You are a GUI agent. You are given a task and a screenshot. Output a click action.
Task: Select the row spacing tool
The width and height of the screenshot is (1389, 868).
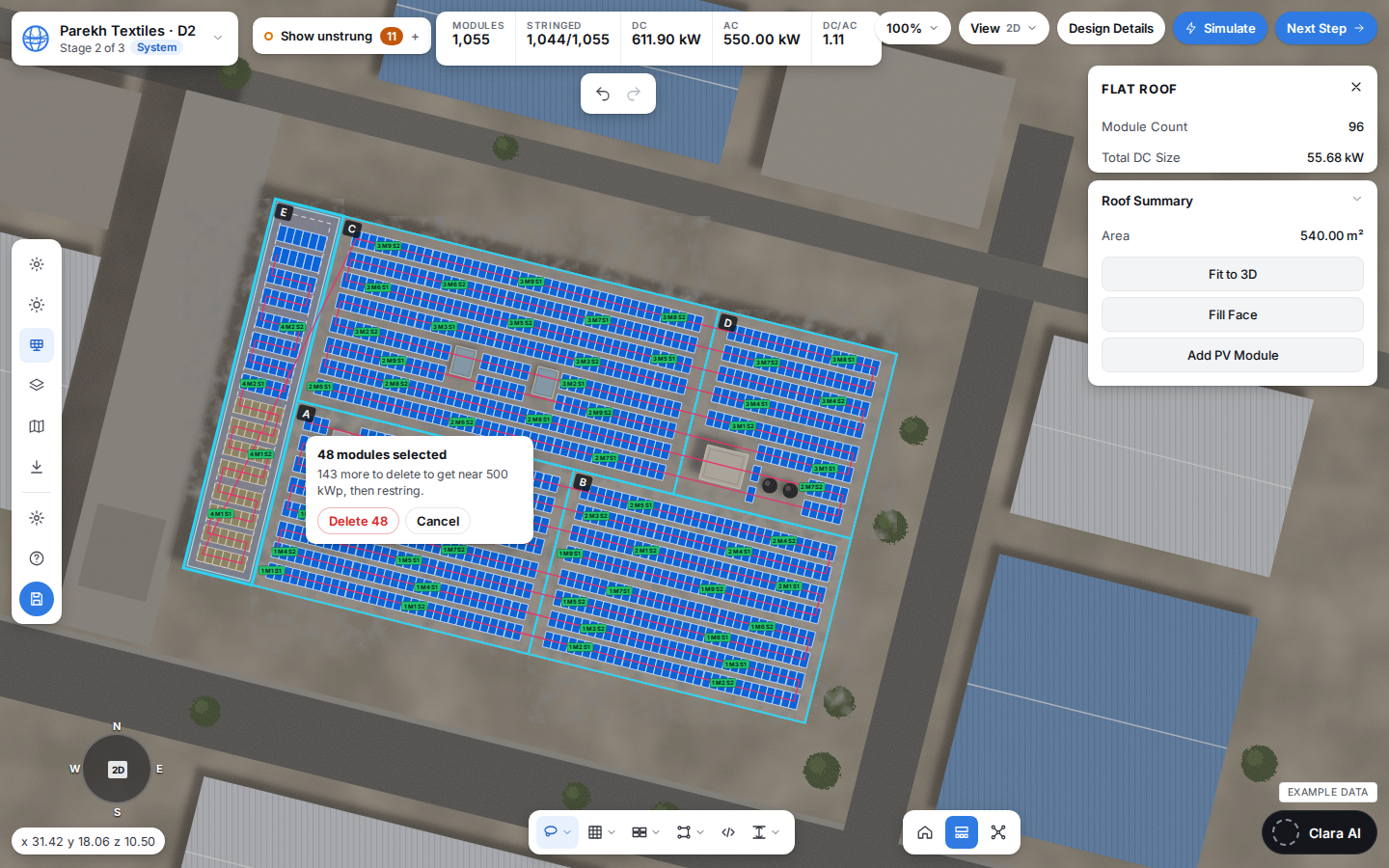click(x=759, y=832)
